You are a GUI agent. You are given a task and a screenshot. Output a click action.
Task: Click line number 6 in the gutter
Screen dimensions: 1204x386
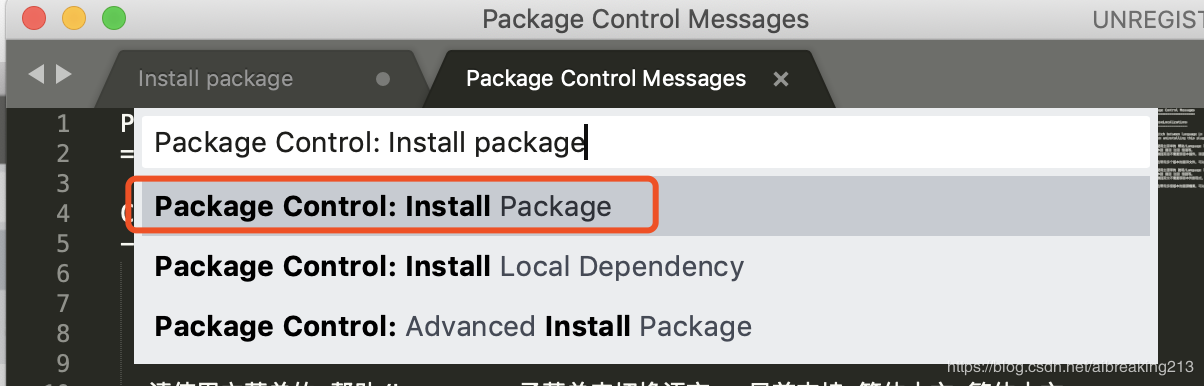(x=63, y=274)
